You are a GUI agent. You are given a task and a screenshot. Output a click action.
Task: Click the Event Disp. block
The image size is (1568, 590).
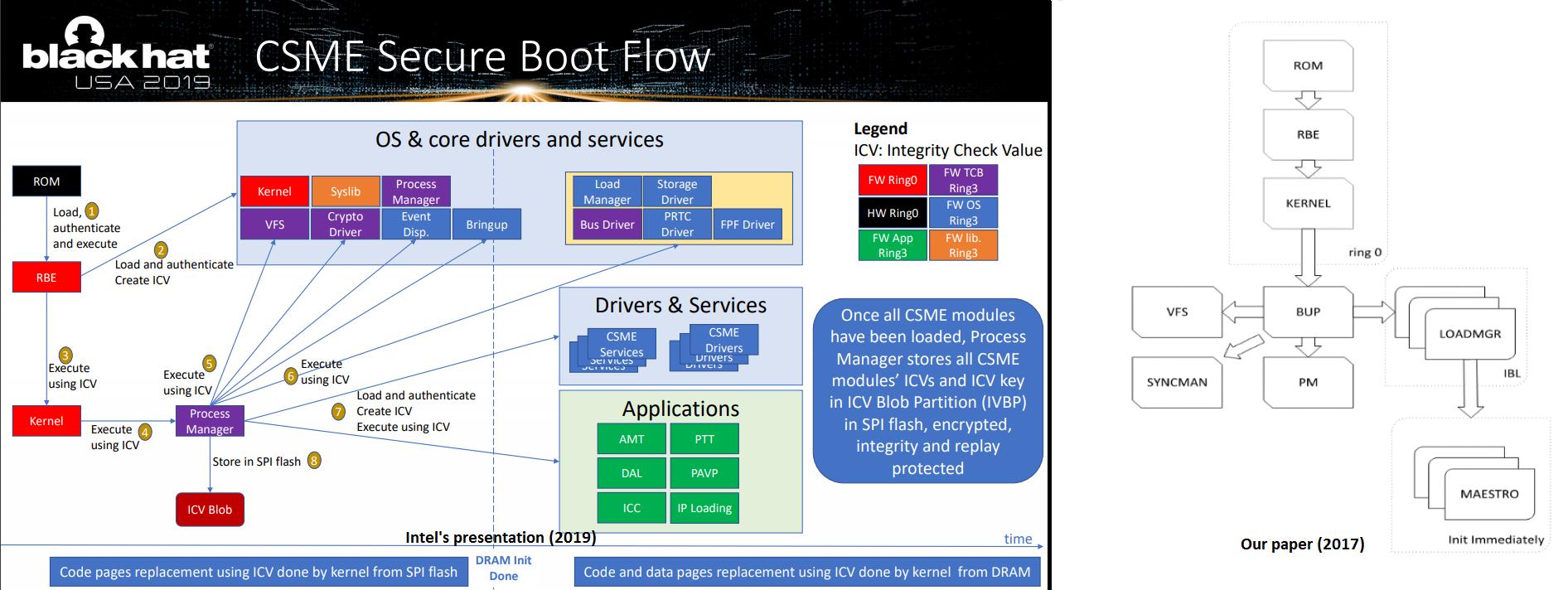[x=416, y=224]
